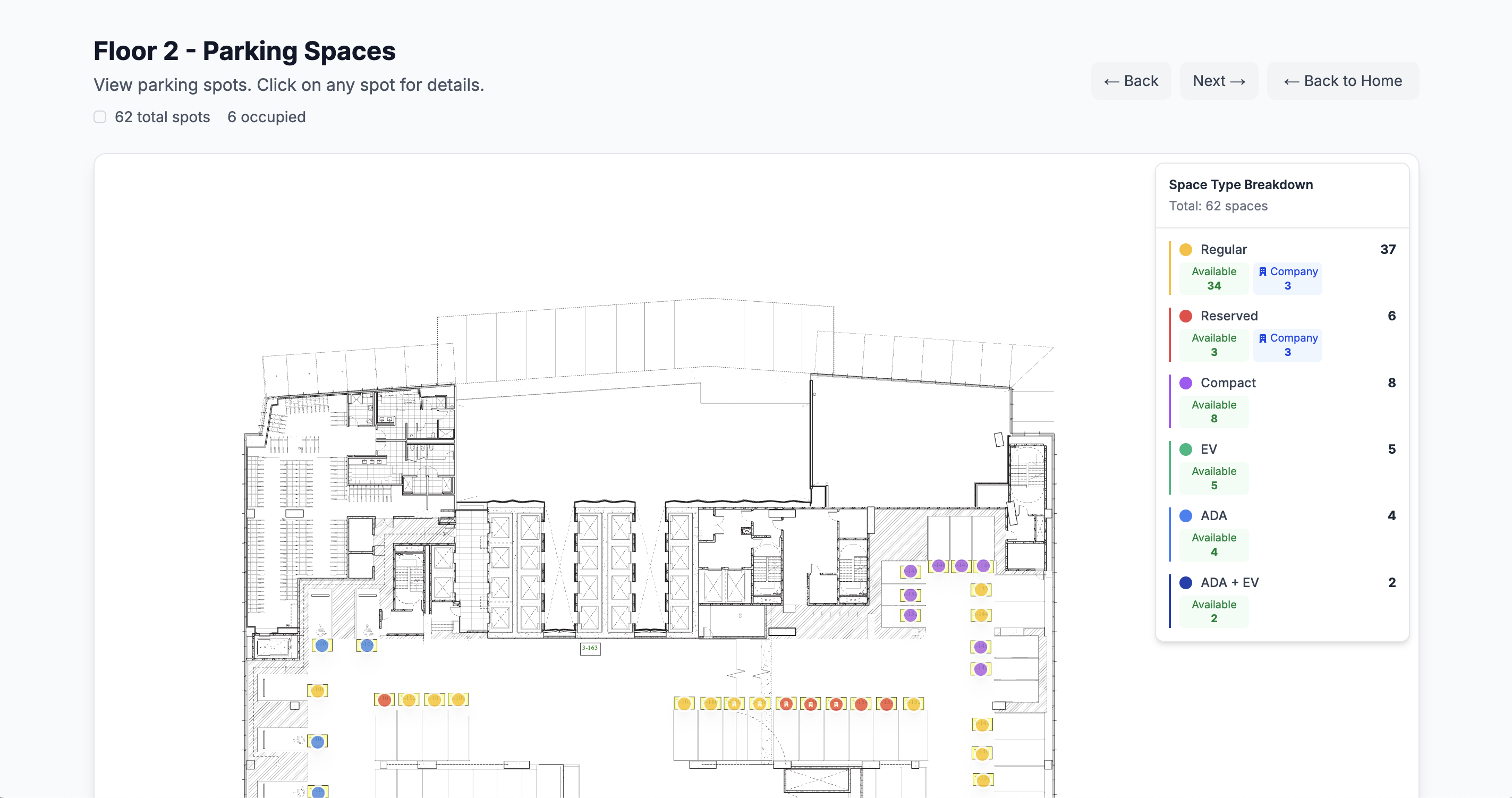
Task: Click the Reserved red color dot
Action: tap(1186, 316)
